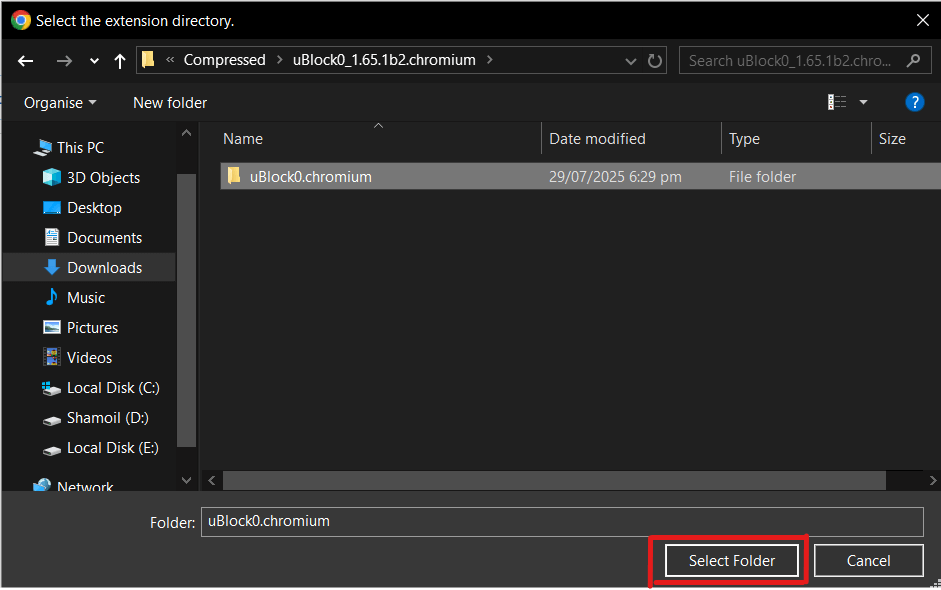
Task: Change the view layout icon
Action: (x=837, y=102)
